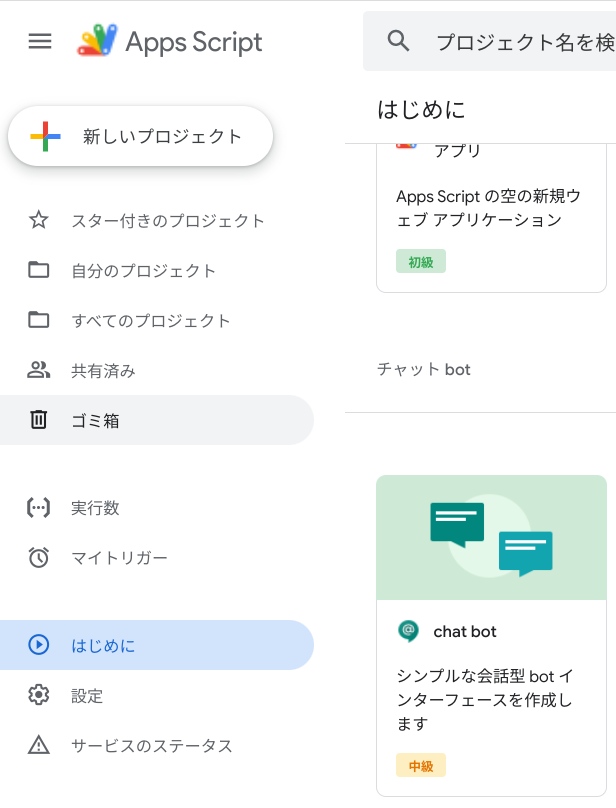Click the 共有済み shared people icon
The height and width of the screenshot is (808, 616).
pos(38,370)
